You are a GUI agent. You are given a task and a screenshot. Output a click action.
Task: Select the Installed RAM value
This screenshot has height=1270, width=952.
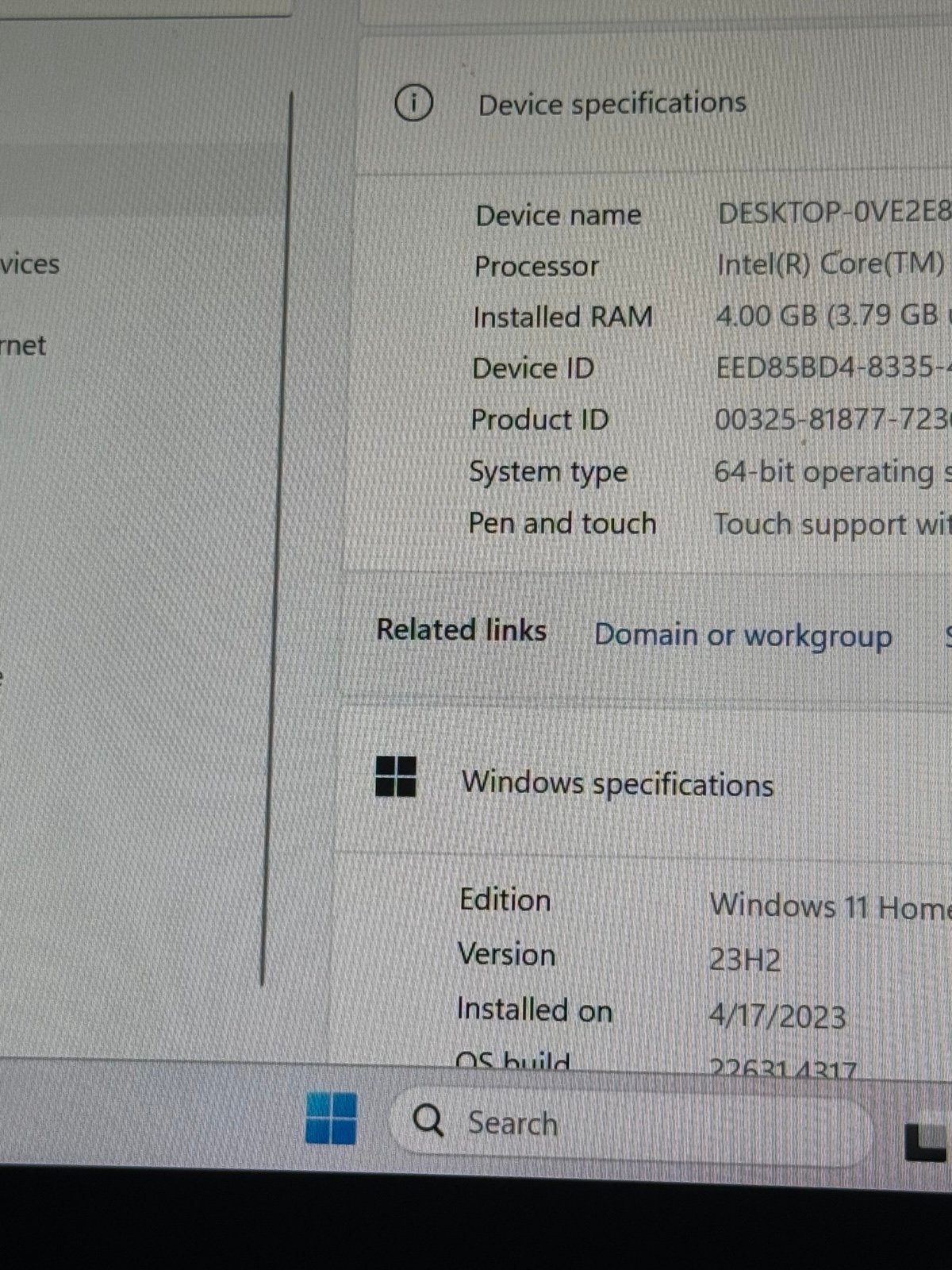(831, 315)
